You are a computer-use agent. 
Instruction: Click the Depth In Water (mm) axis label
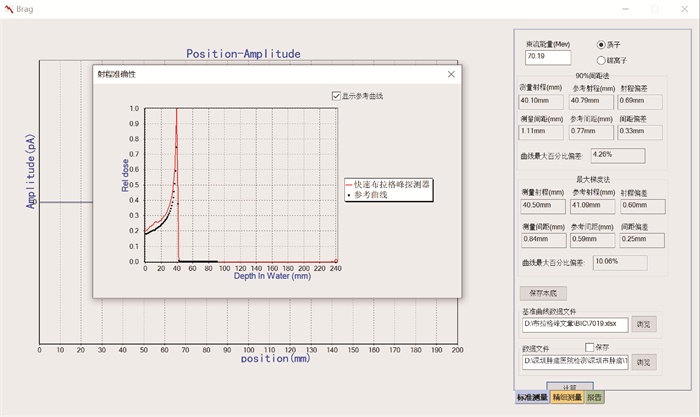click(x=272, y=276)
